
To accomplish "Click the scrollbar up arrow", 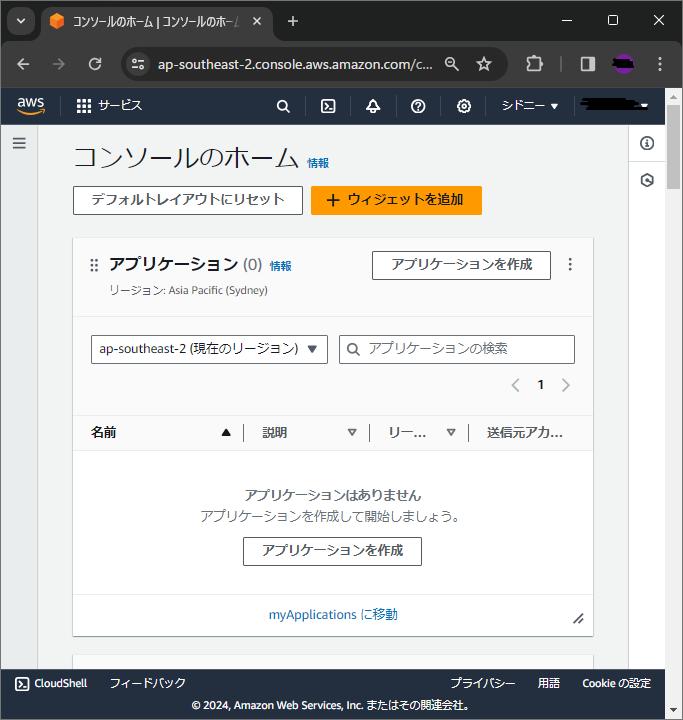I will (x=673, y=97).
